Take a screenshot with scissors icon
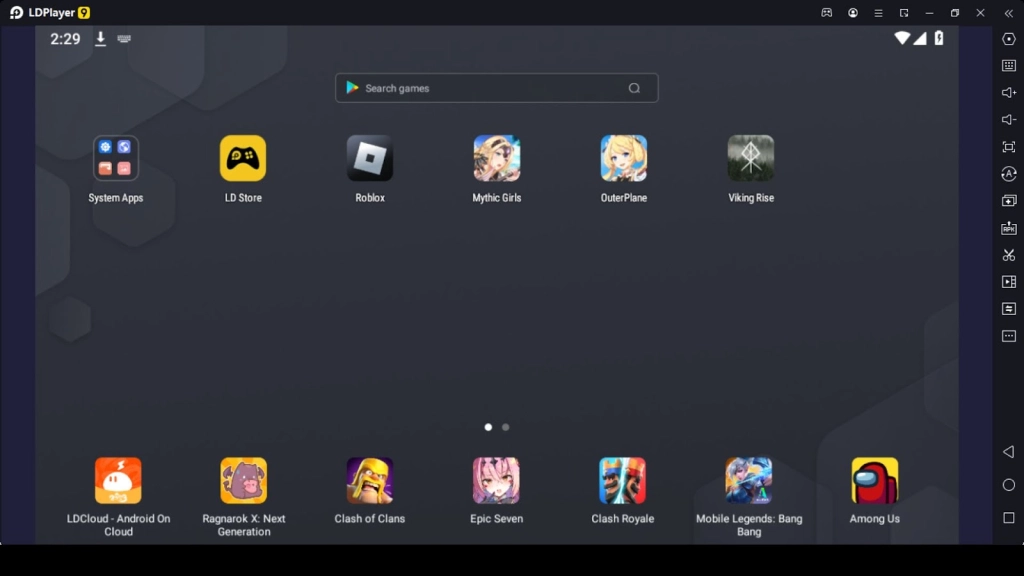1024x576 pixels. coord(1009,255)
